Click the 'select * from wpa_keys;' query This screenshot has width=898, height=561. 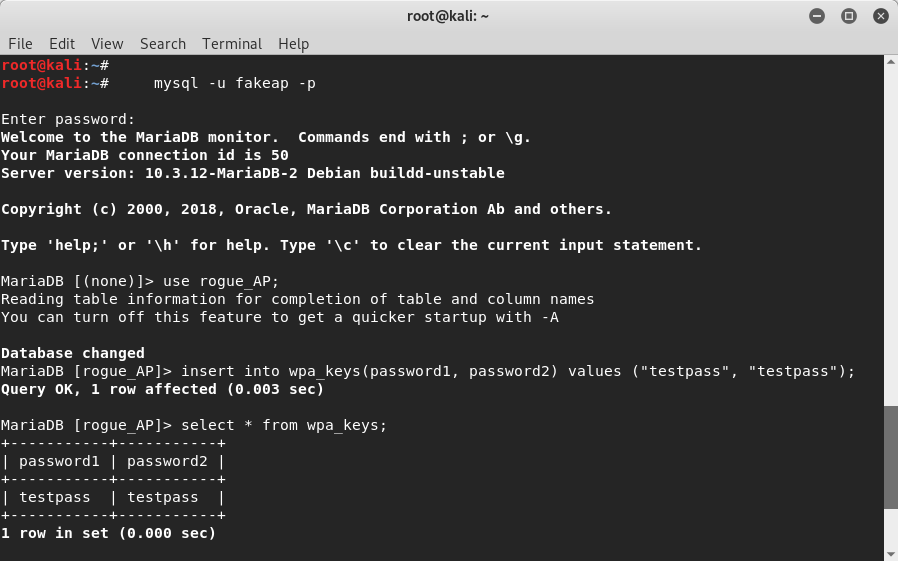point(284,425)
